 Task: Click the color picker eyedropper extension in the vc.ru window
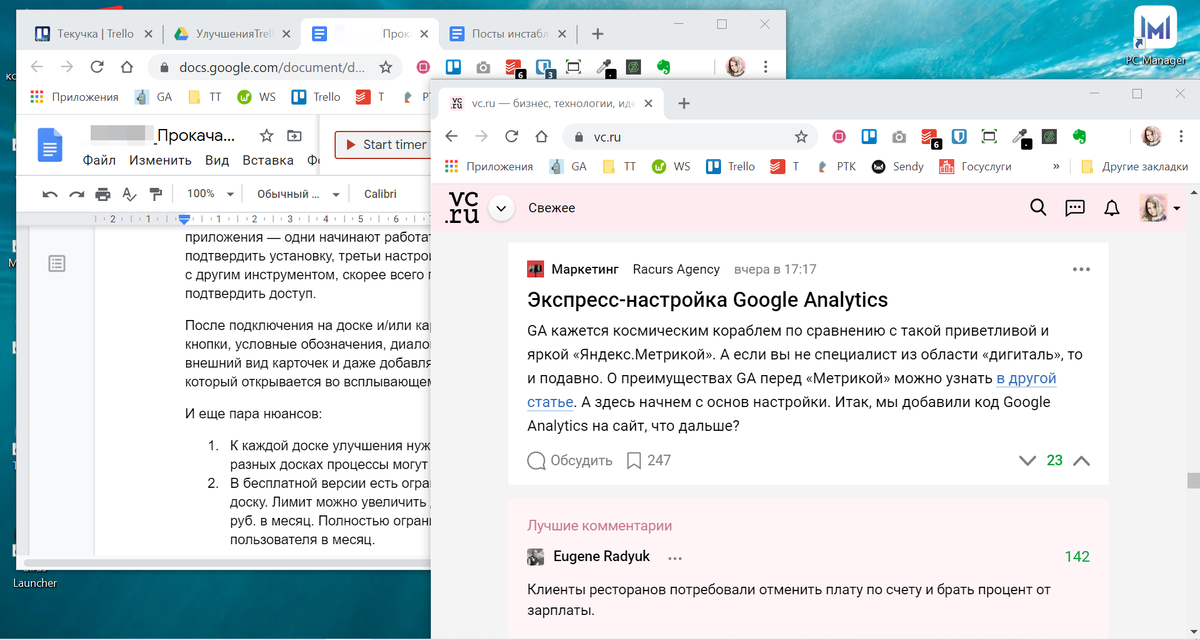click(x=1020, y=137)
